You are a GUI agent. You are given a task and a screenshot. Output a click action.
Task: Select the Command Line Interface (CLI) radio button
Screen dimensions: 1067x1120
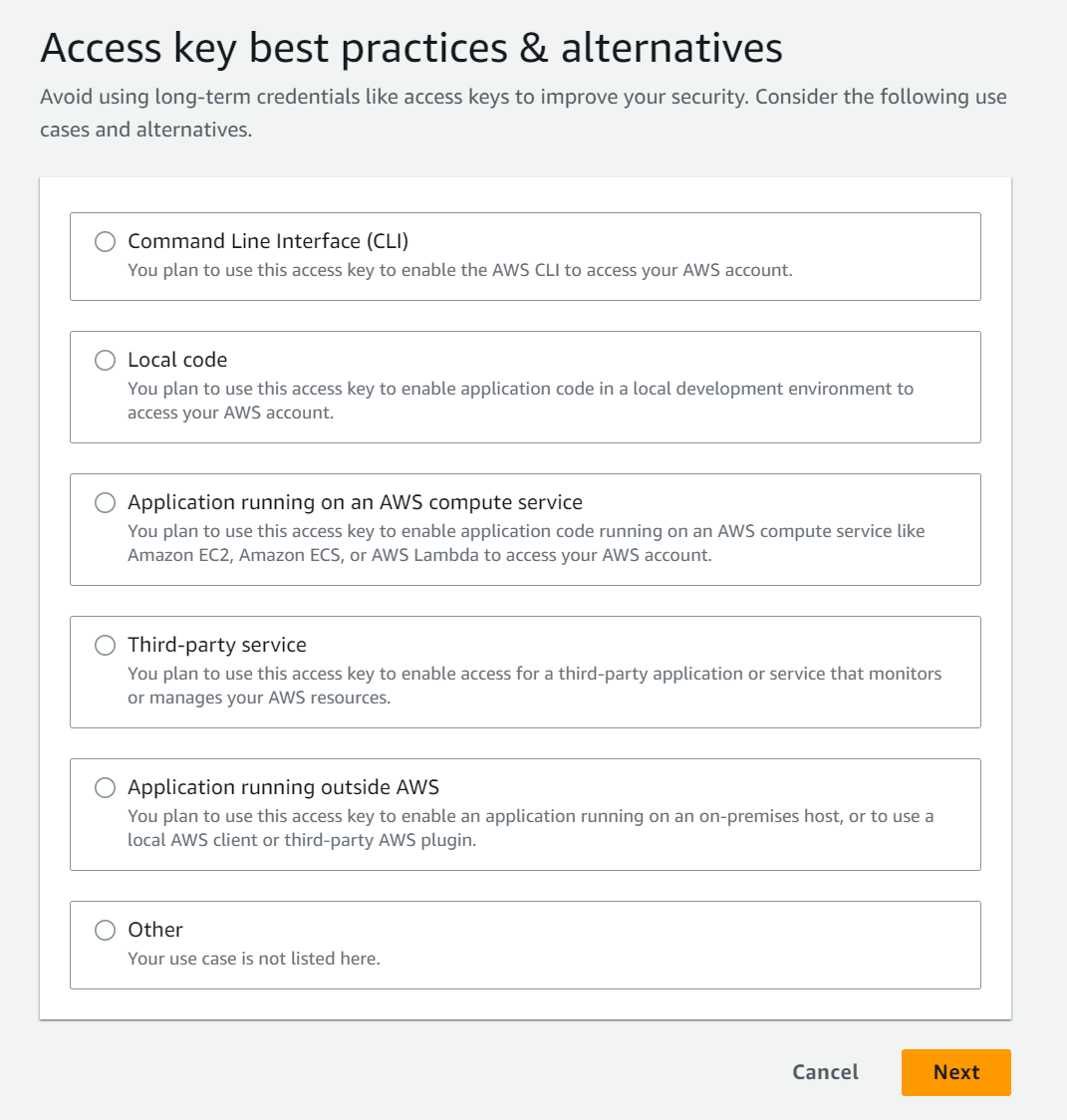105,242
